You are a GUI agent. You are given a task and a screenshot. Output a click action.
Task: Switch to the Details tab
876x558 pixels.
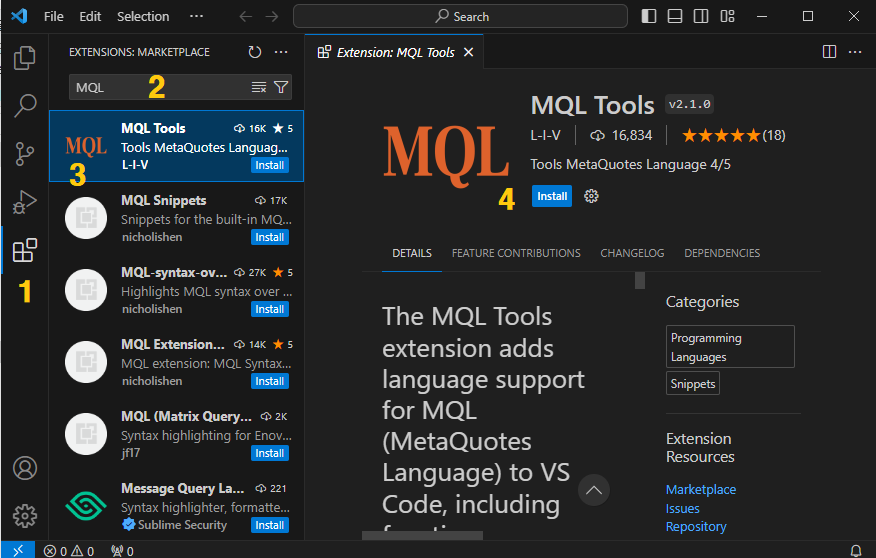click(412, 253)
